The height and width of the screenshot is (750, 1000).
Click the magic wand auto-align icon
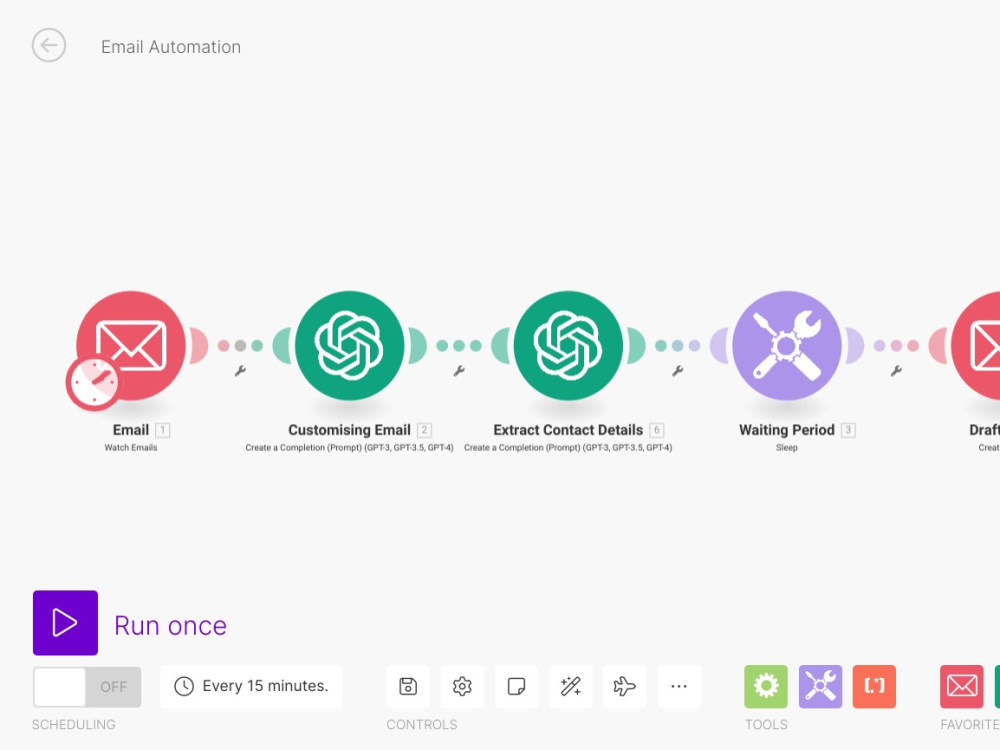[571, 686]
